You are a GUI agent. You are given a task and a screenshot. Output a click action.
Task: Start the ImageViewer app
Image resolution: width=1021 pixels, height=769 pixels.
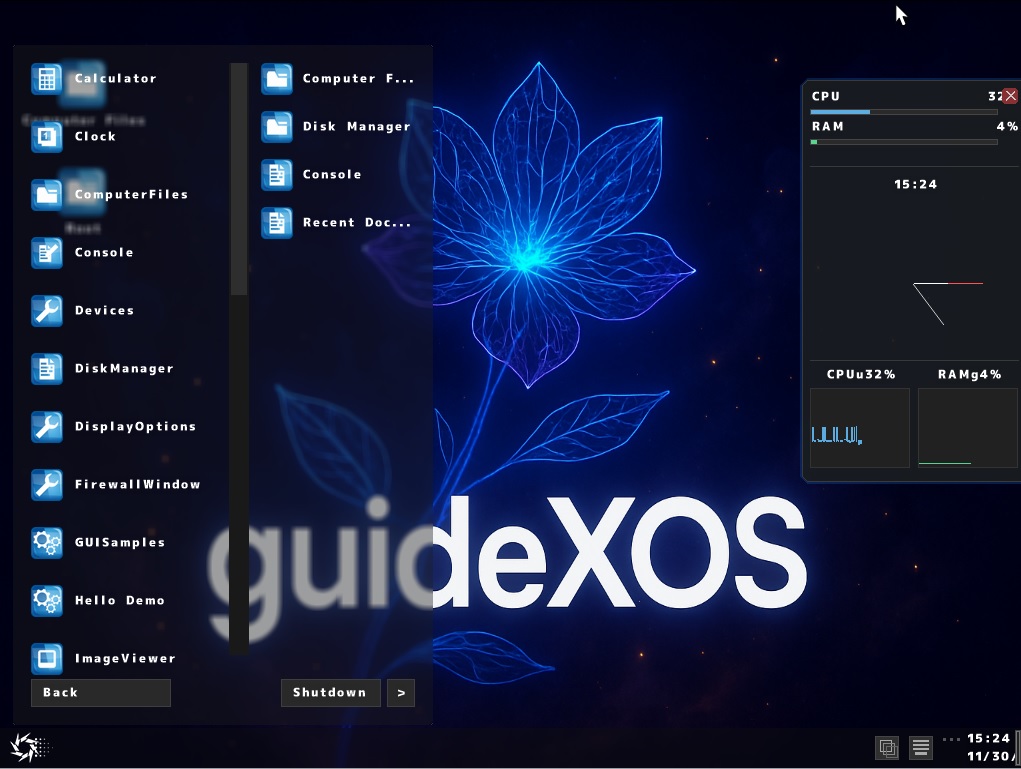[x=123, y=658]
